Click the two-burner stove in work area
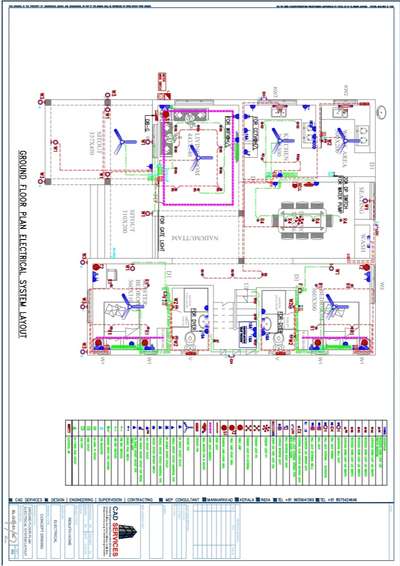The height and width of the screenshot is (566, 400). pyautogui.click(x=363, y=134)
